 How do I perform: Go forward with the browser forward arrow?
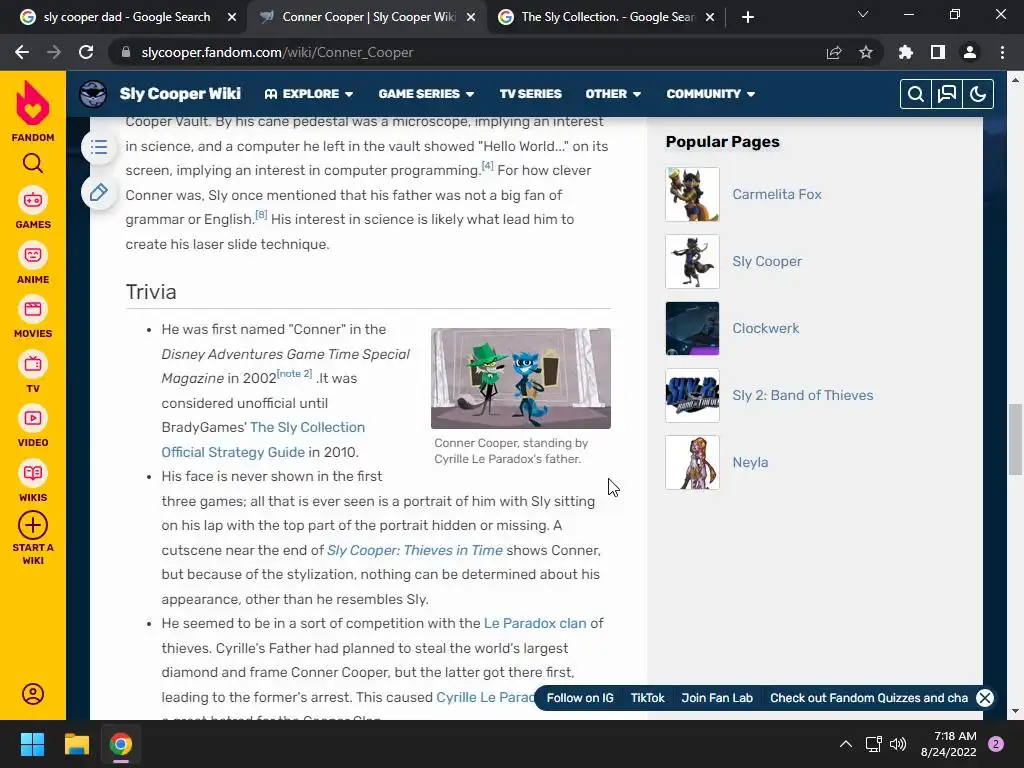(x=54, y=52)
